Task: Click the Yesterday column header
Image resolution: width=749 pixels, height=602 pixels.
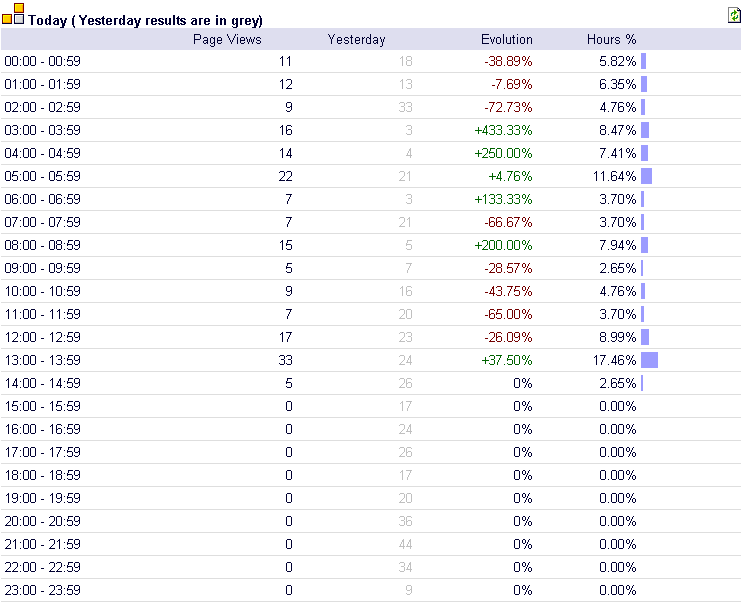Action: [x=356, y=40]
